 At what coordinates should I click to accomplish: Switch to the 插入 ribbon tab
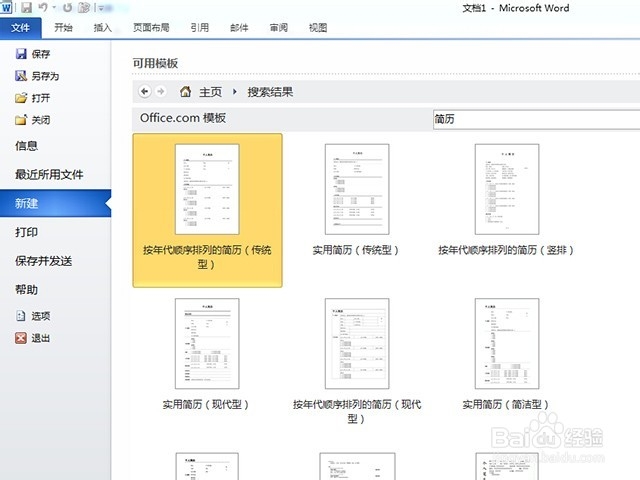tap(102, 27)
